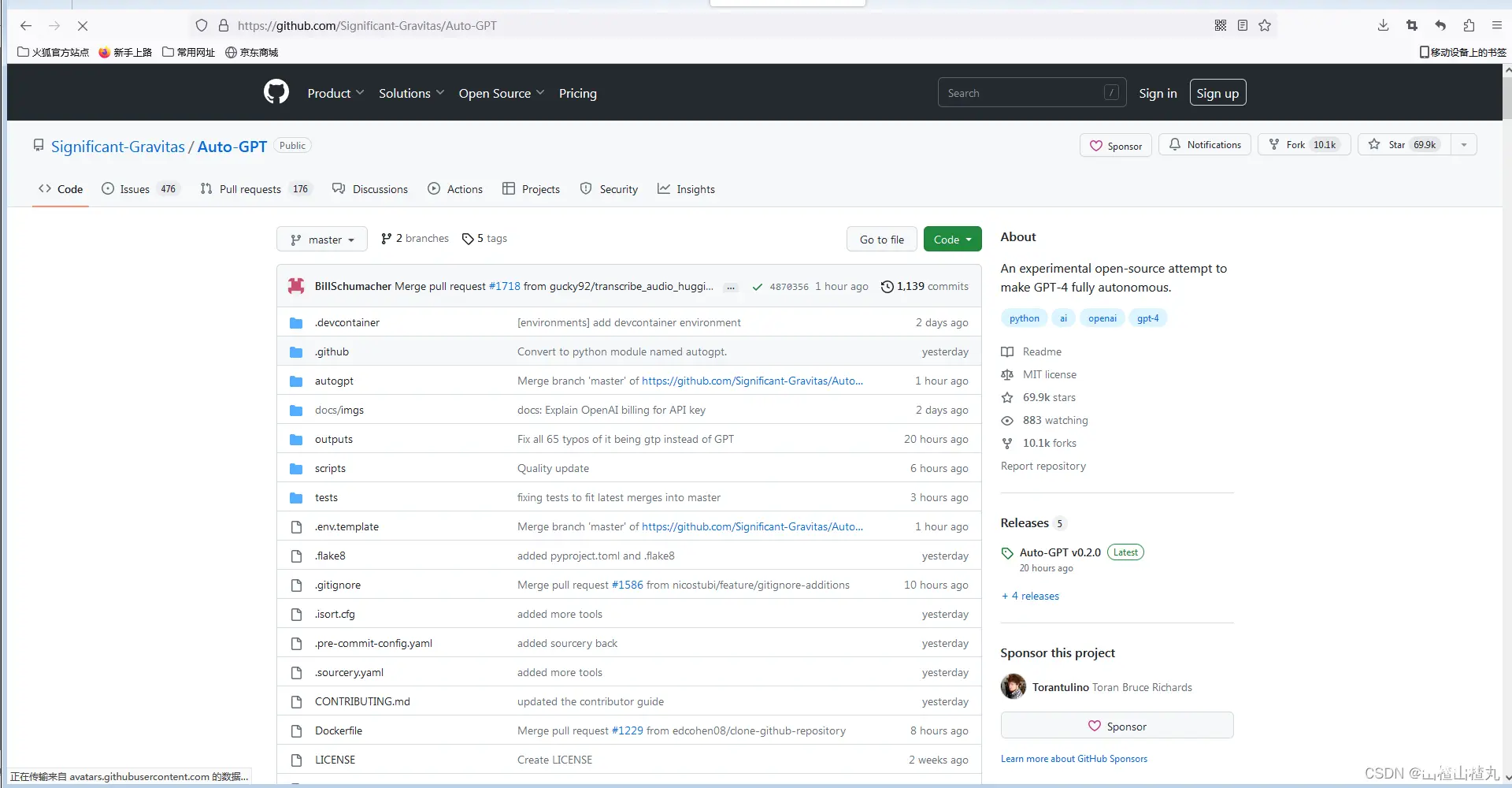View the 5 tags link

point(485,239)
